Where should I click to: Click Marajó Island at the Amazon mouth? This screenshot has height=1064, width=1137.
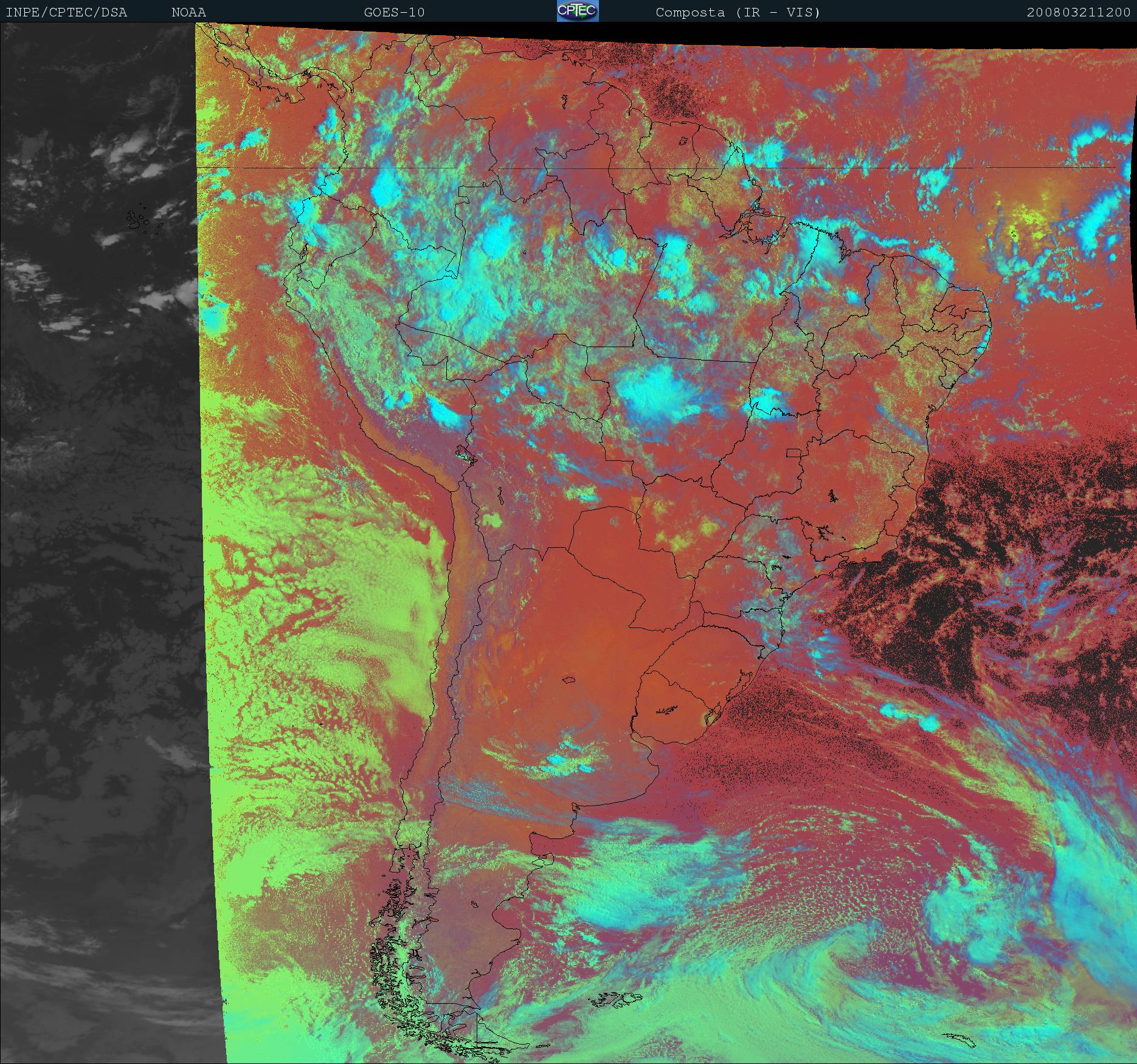pos(754,216)
